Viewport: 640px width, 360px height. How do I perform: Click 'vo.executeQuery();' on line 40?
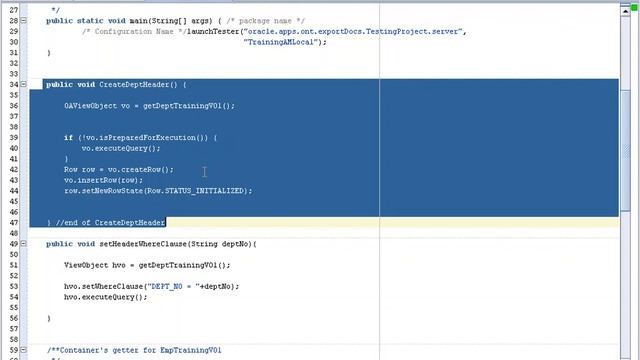[x=121, y=148]
